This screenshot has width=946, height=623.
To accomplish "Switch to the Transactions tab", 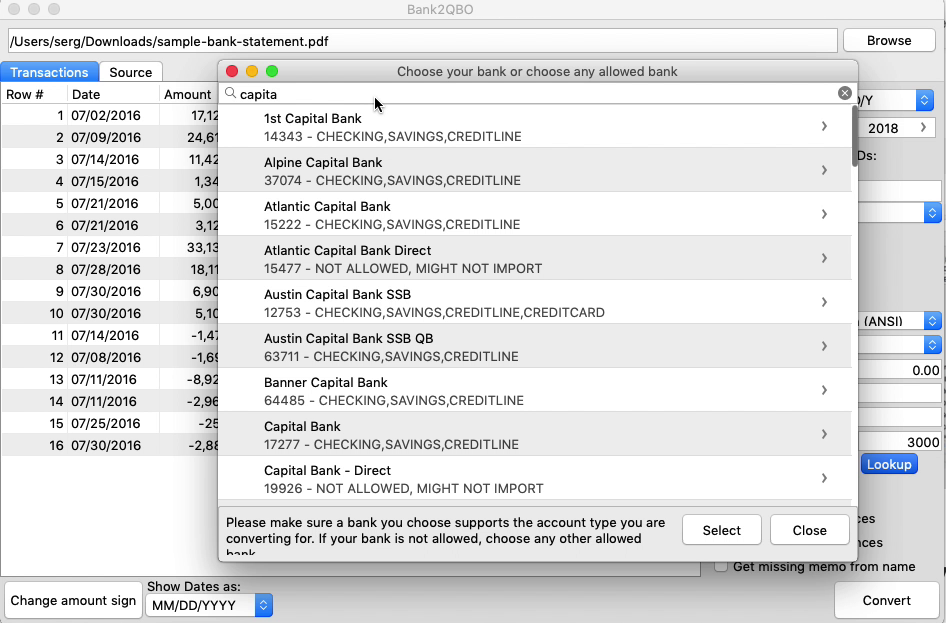I will coord(49,72).
